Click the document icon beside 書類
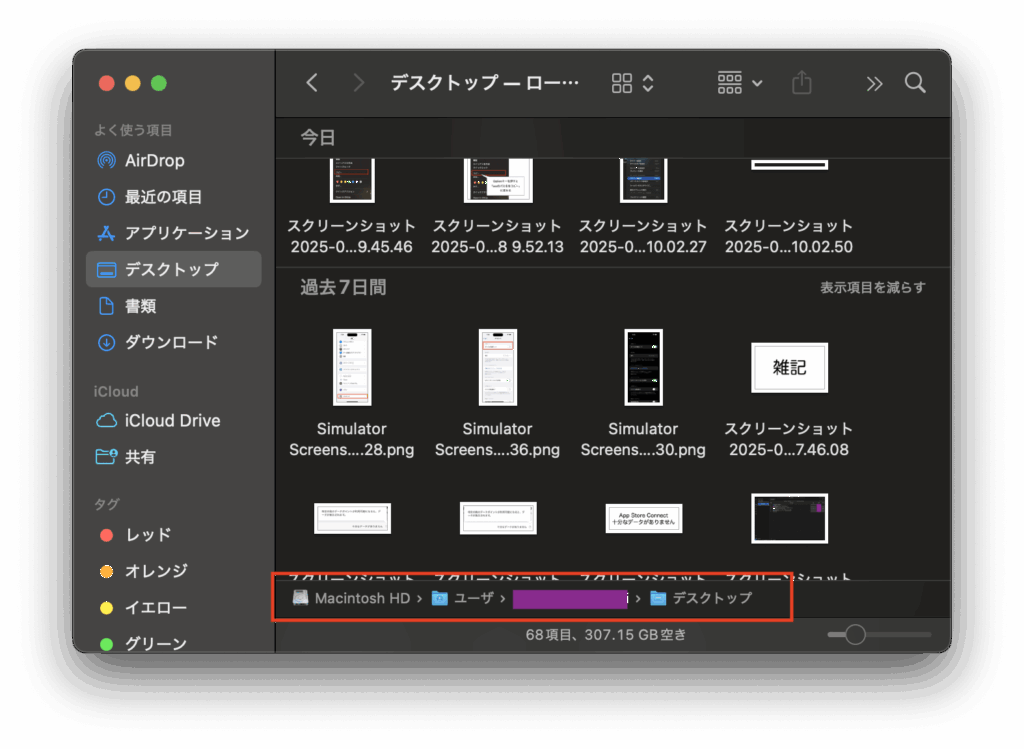This screenshot has height=749, width=1024. click(106, 306)
